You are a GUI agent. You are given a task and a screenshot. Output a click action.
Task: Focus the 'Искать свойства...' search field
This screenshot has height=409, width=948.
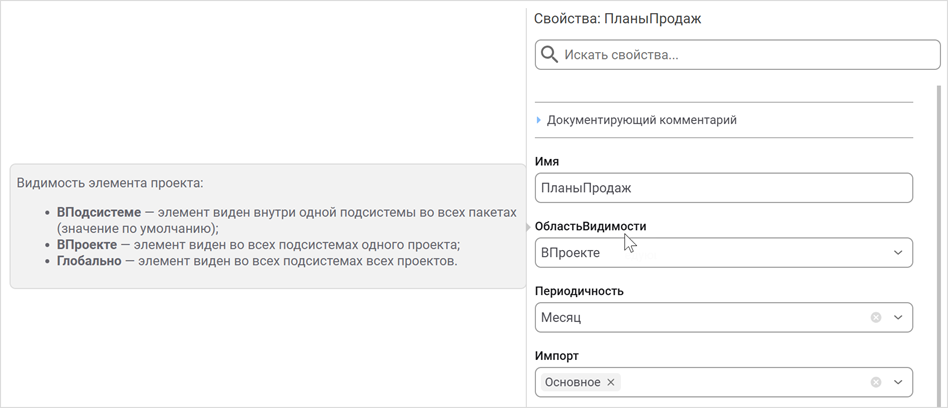click(x=738, y=54)
